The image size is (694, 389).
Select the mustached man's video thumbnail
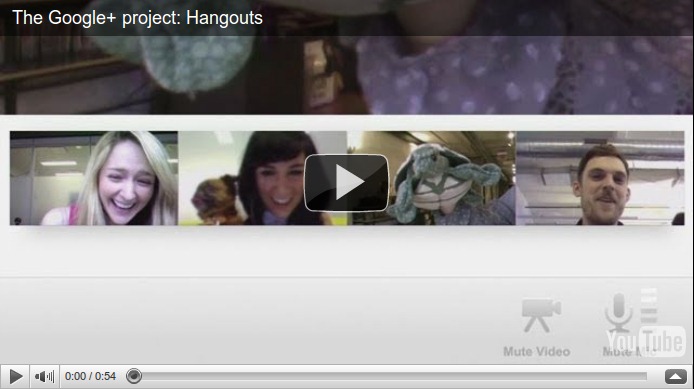tap(600, 178)
